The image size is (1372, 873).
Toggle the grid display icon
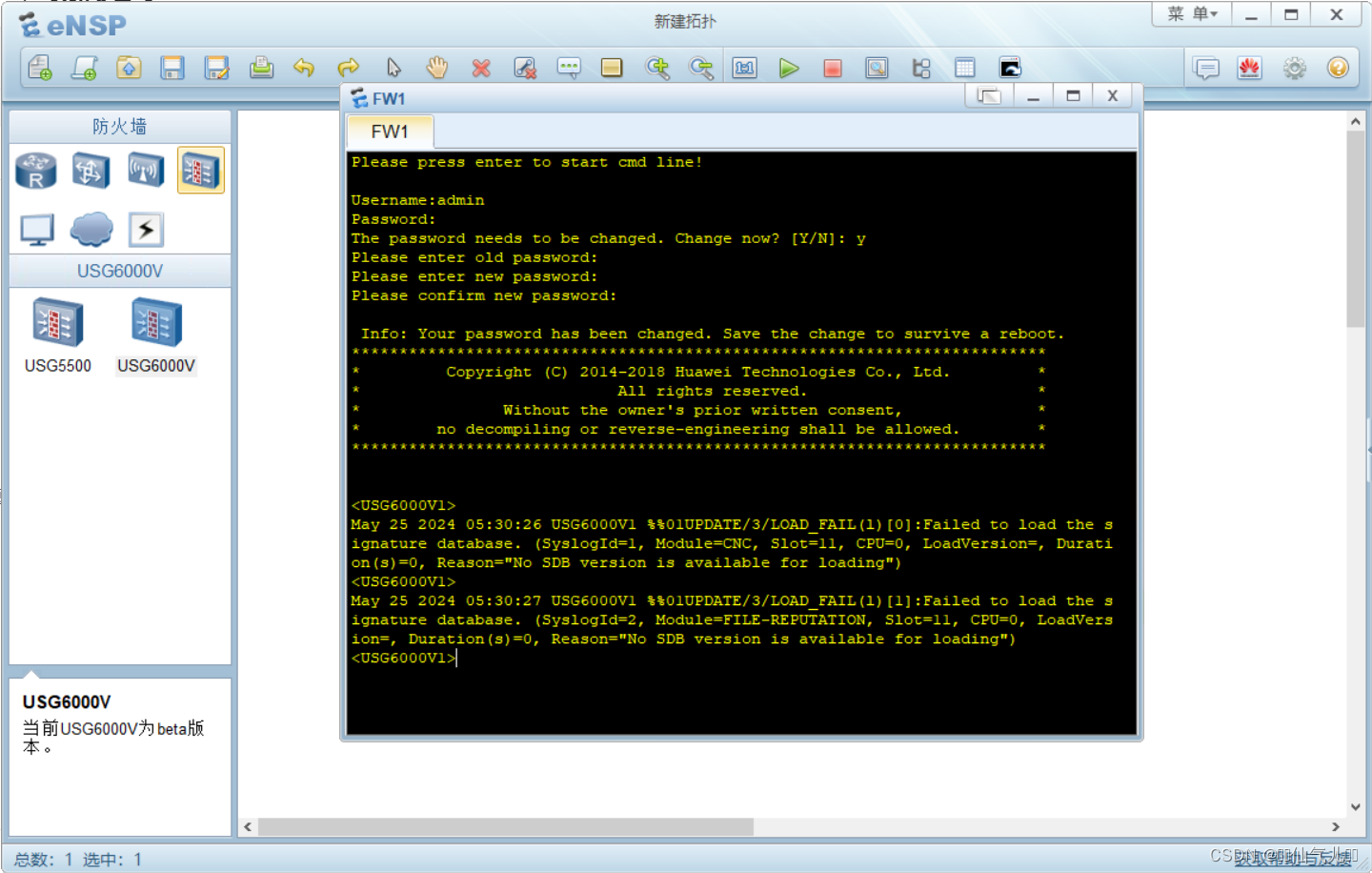pos(965,68)
